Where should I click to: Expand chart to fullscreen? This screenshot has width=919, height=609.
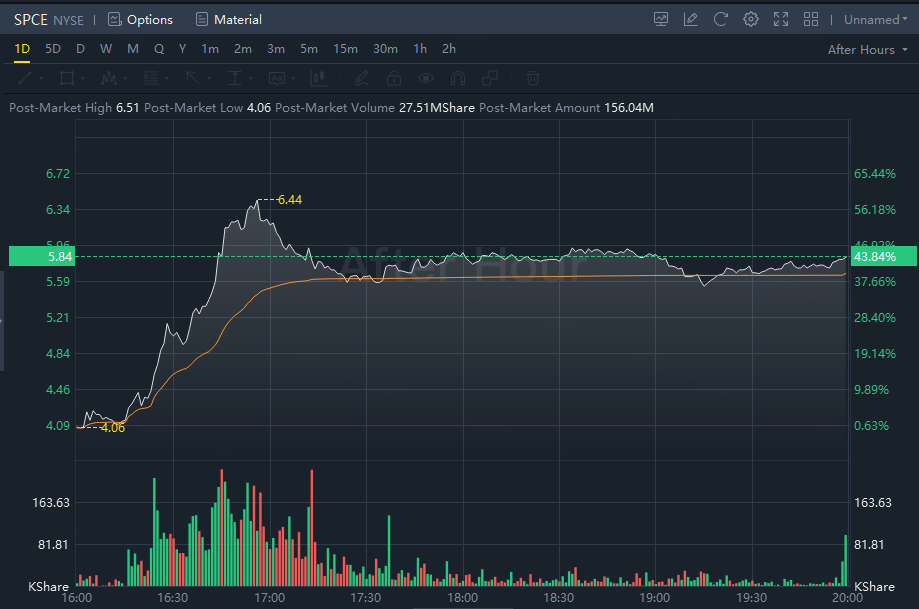click(781, 19)
